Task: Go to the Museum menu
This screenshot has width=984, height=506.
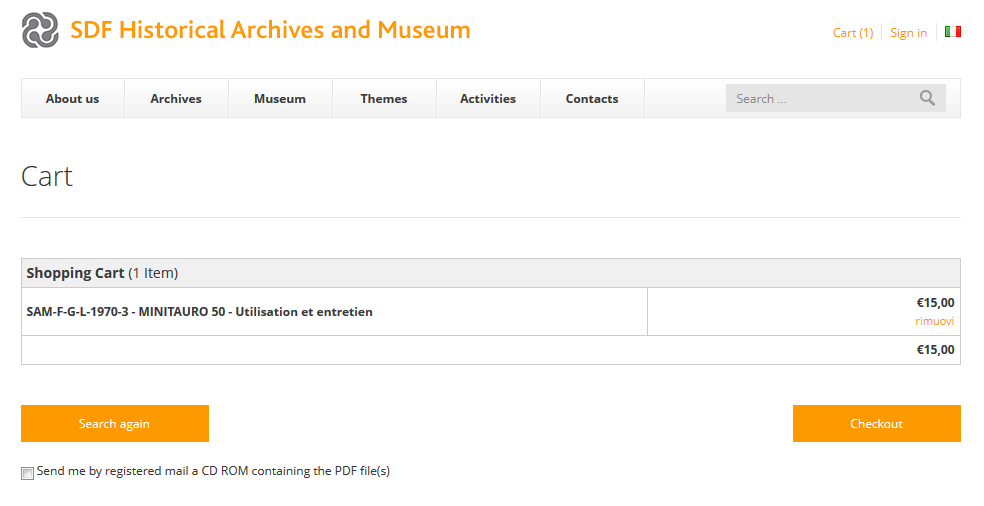Action: (280, 99)
